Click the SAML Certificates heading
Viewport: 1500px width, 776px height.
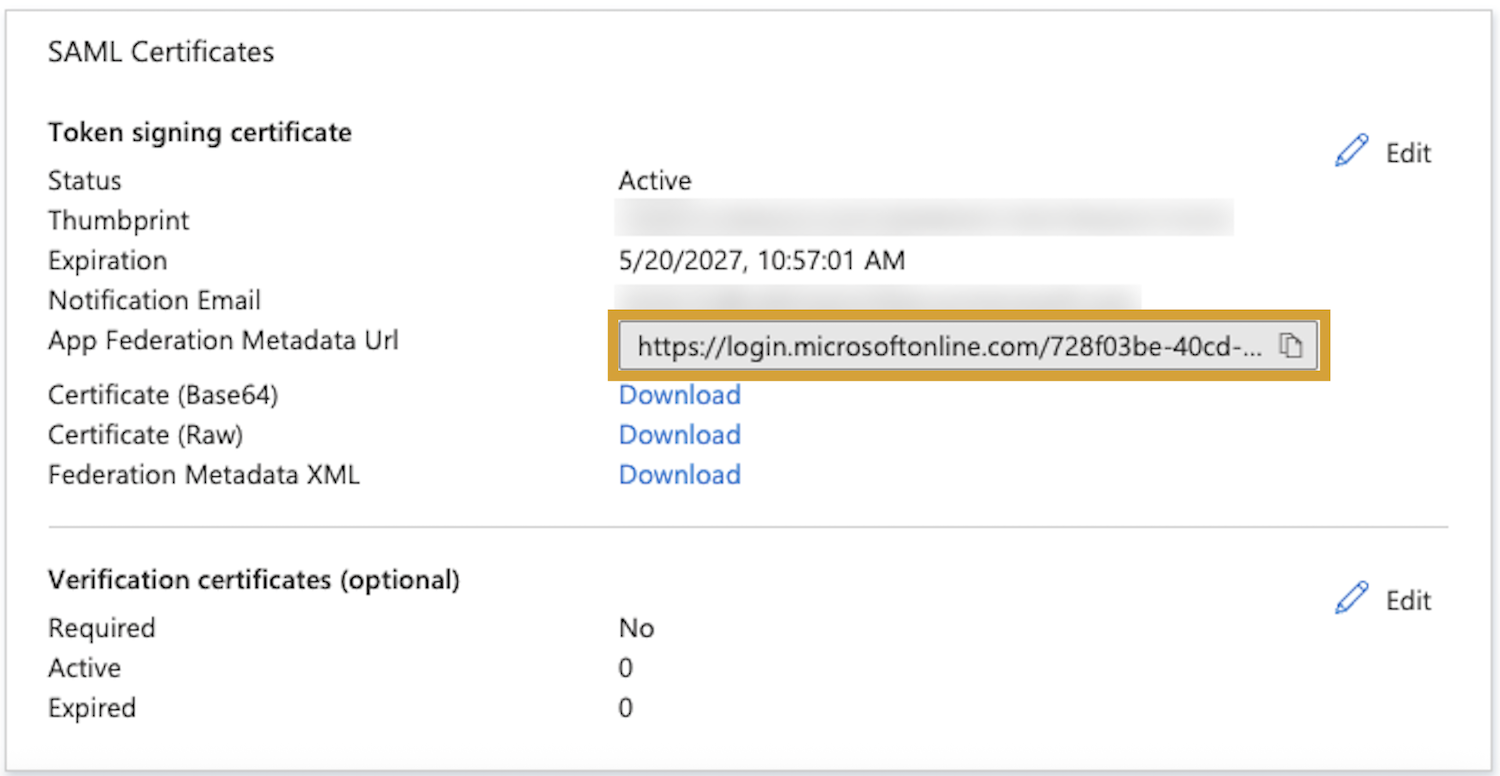click(161, 52)
